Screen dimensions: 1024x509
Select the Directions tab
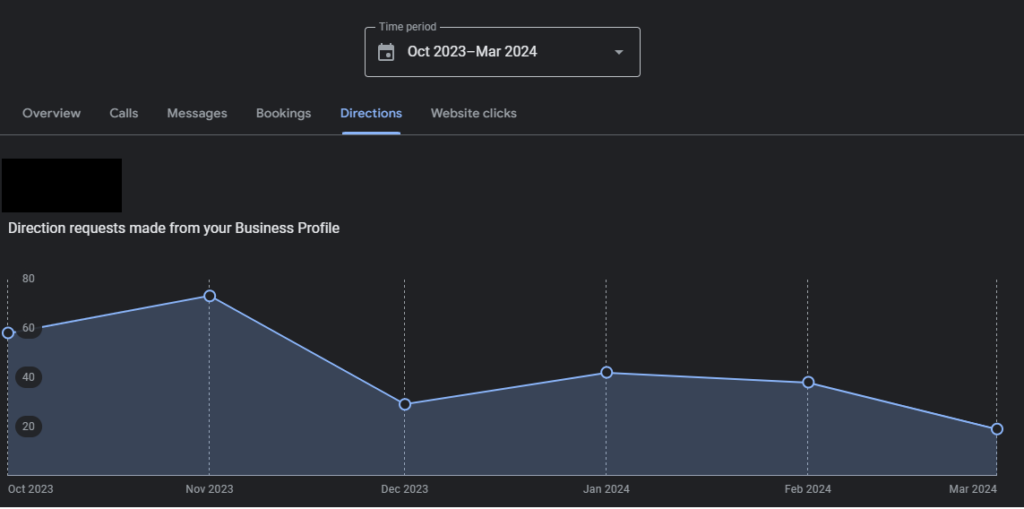[x=371, y=114]
